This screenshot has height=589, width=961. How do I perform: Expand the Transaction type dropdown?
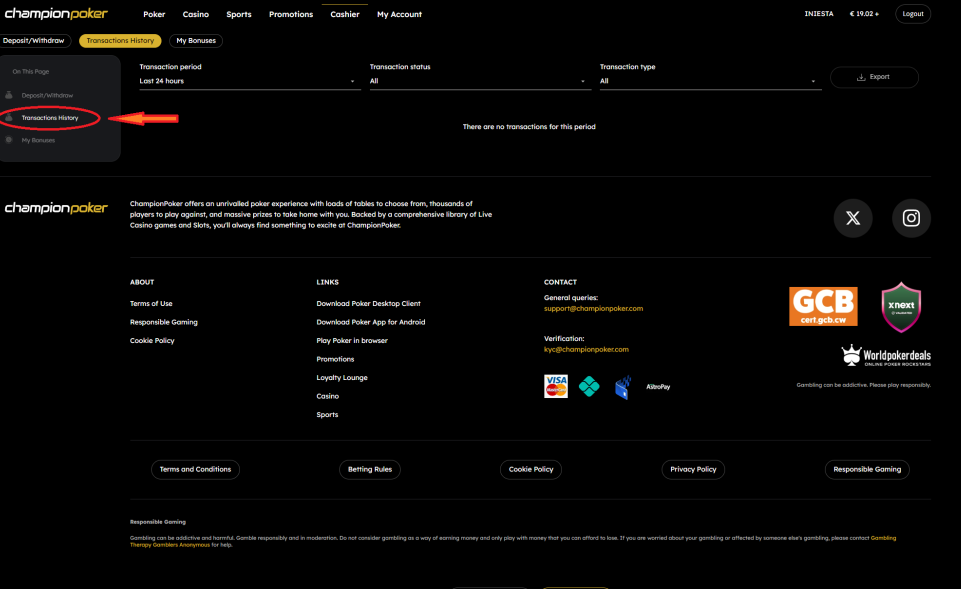tap(709, 81)
